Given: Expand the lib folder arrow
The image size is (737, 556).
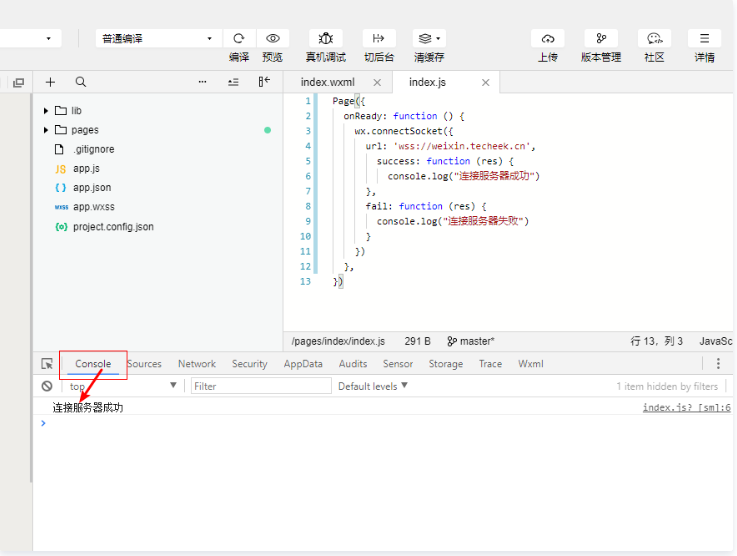Looking at the screenshot, I should (46, 111).
